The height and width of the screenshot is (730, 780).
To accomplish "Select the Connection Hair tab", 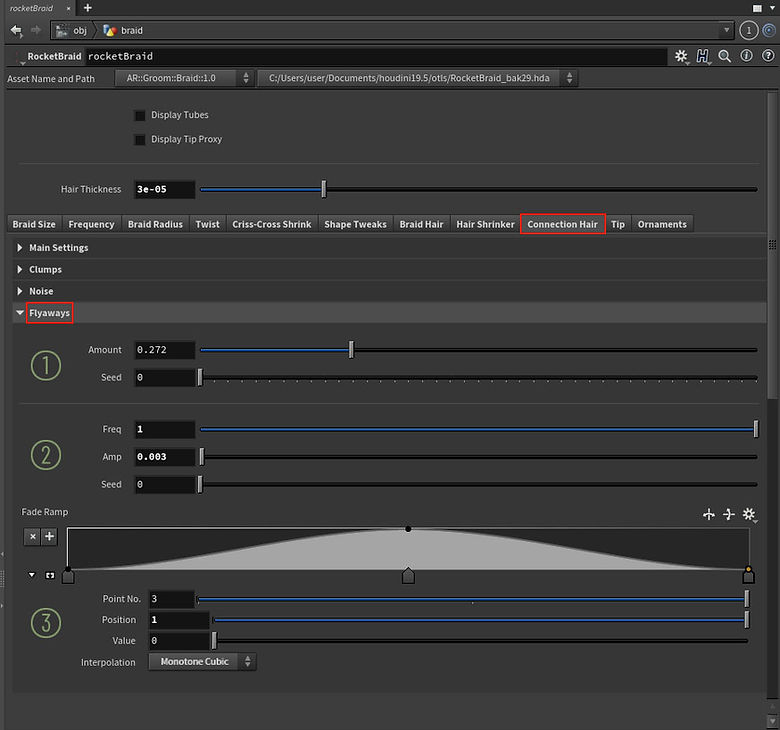I will tap(563, 224).
